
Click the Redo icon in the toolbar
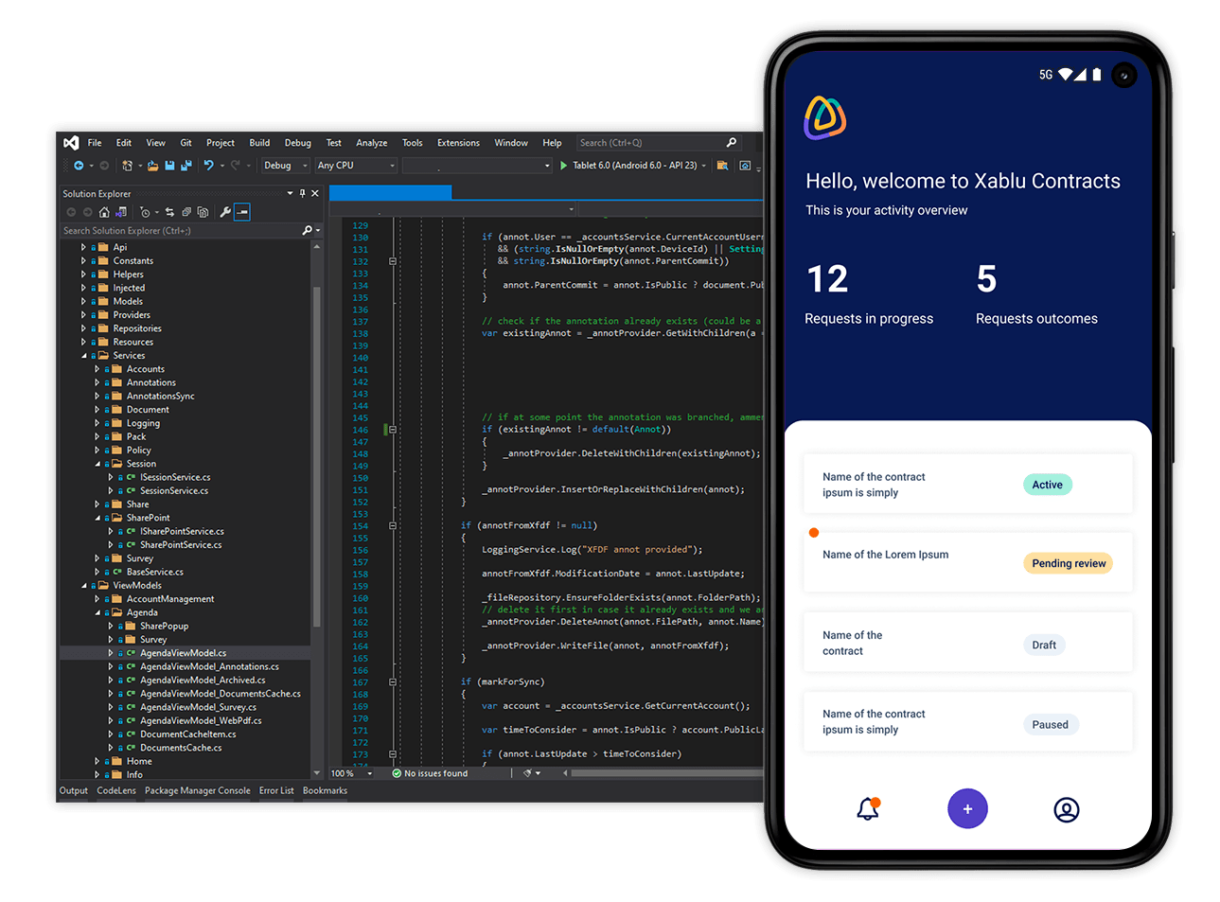235,165
